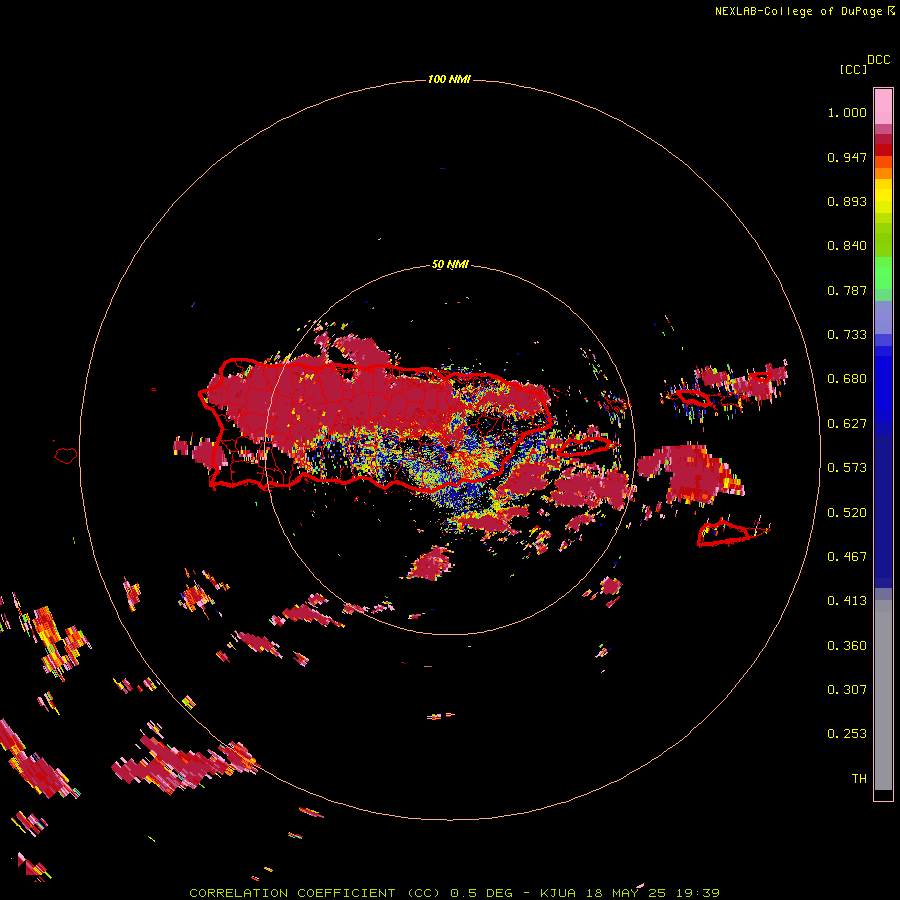Select the 0.627 scale value

847,424
